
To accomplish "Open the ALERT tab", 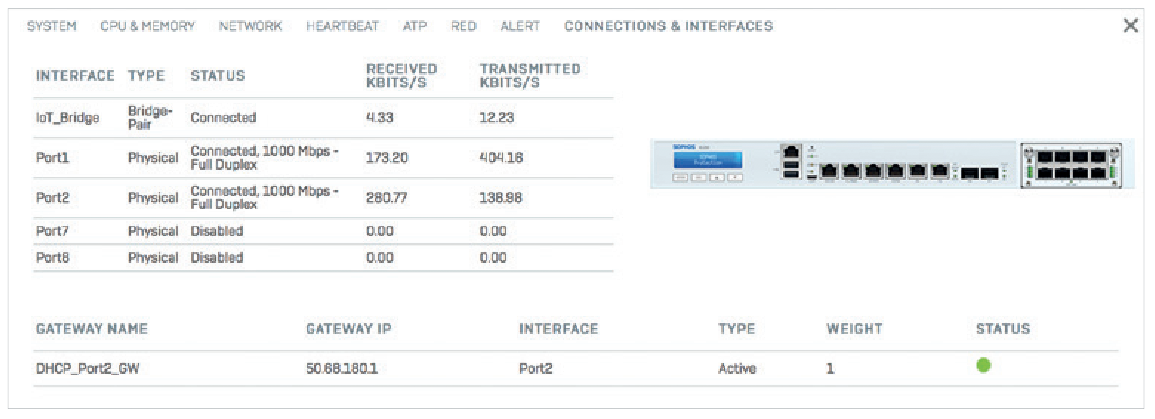I will pyautogui.click(x=520, y=27).
